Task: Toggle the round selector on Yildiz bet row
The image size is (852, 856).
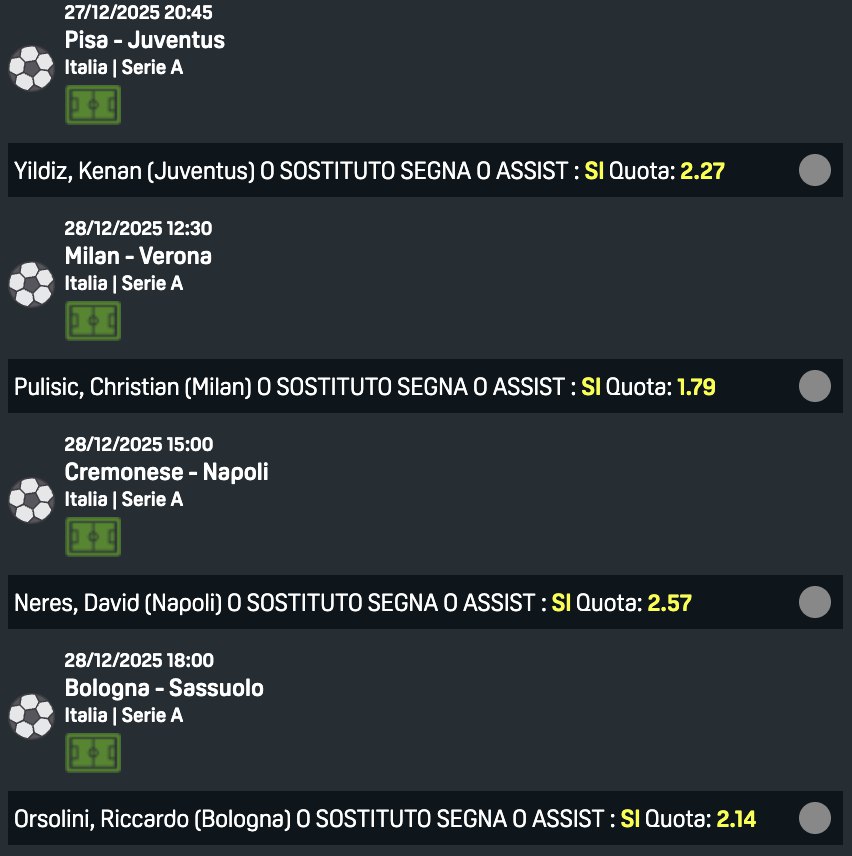Action: [815, 171]
